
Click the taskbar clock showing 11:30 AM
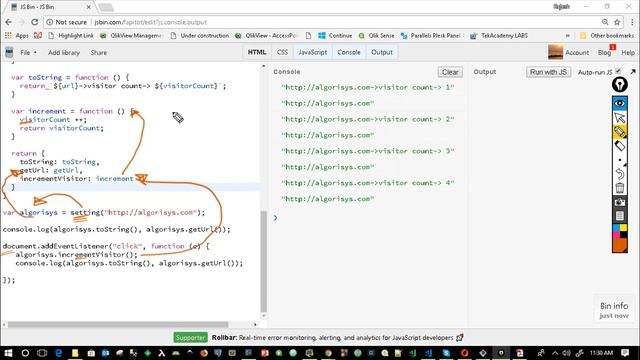pos(601,353)
